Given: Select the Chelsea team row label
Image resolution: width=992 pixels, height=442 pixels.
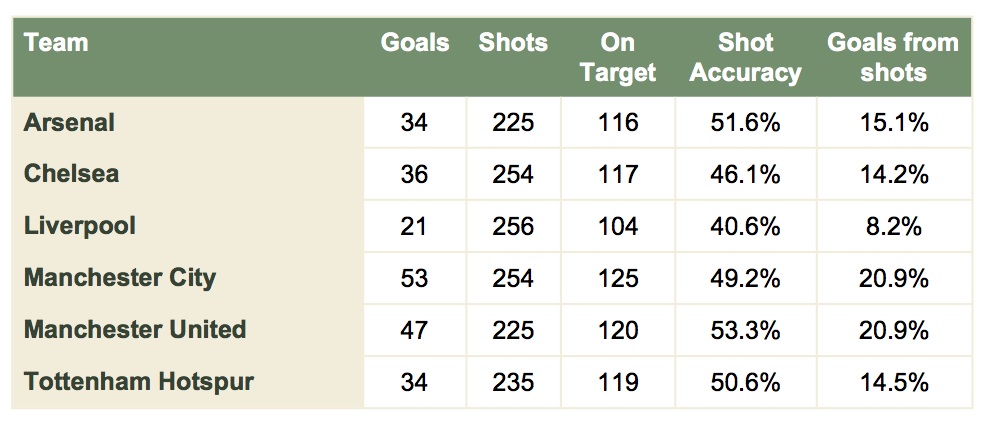Looking at the screenshot, I should (72, 174).
